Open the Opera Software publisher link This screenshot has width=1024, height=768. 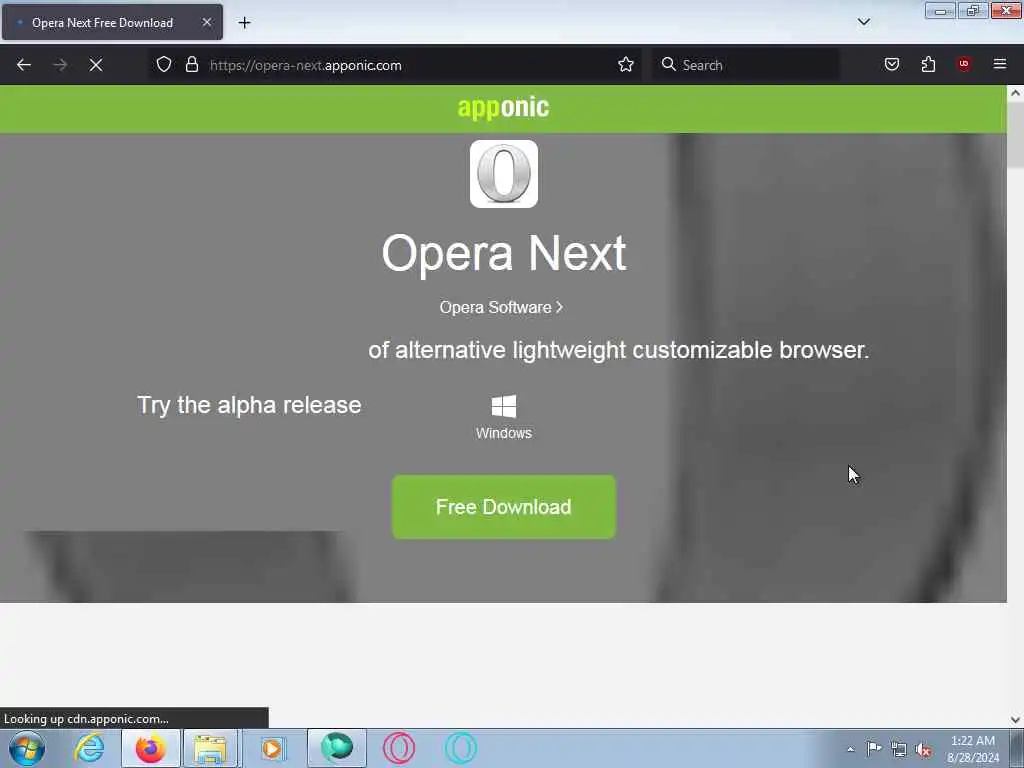(501, 308)
